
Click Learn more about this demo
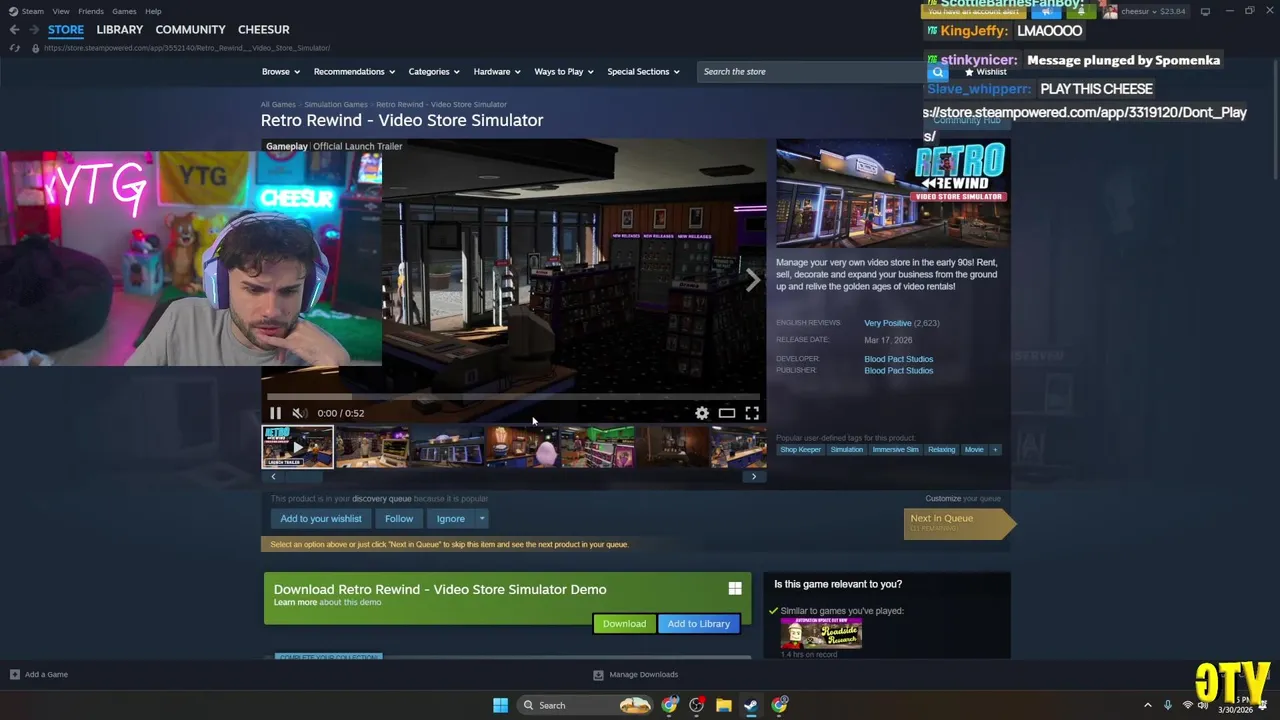[295, 602]
